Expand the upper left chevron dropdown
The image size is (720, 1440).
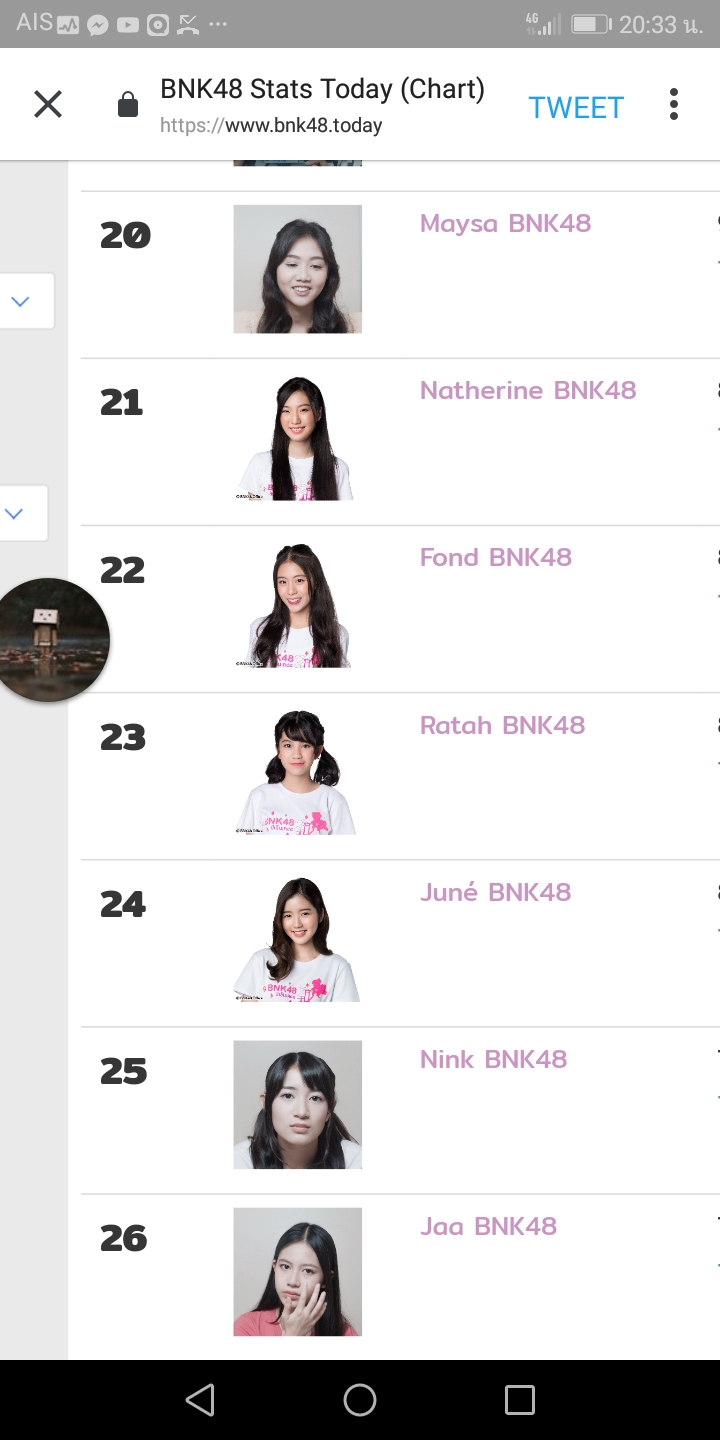(22, 300)
